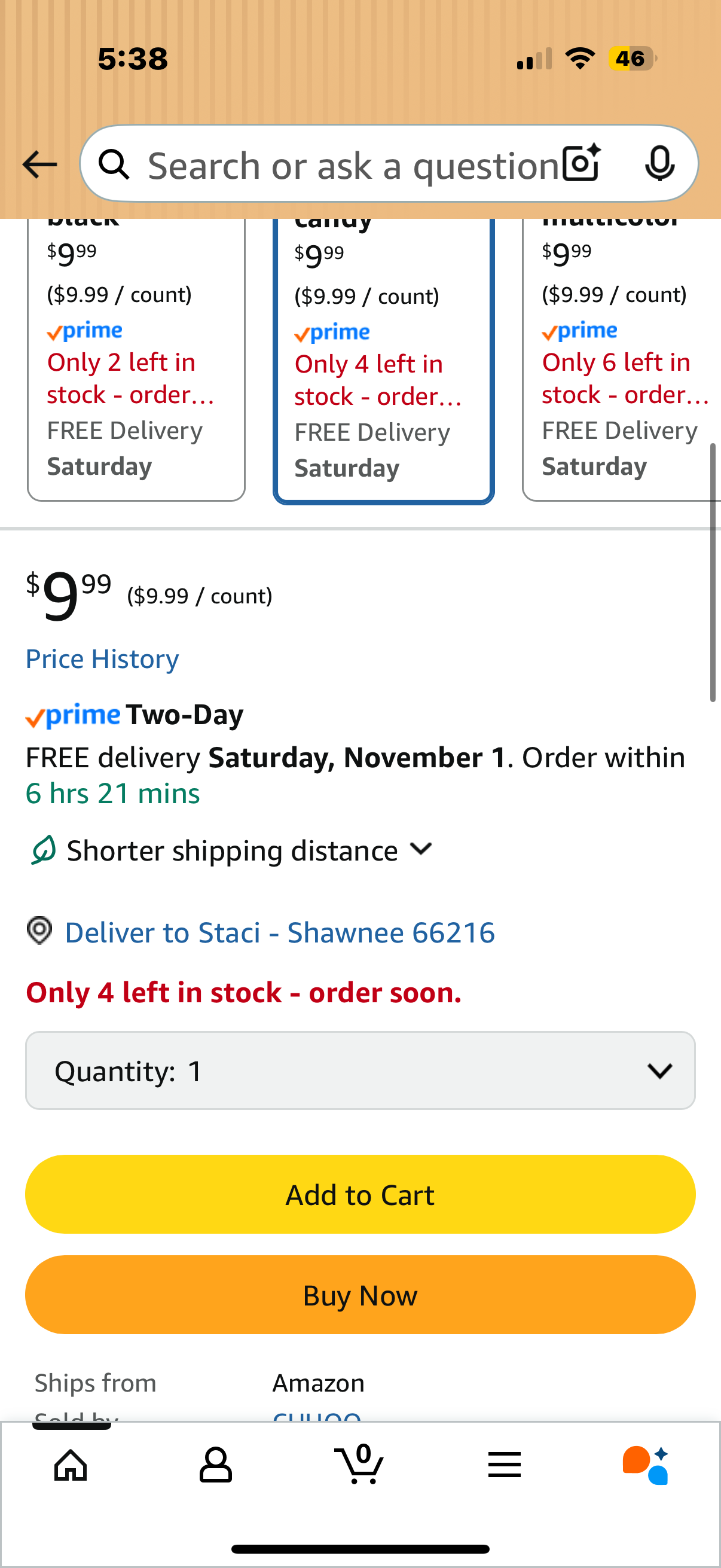
Task: Open the Quantity dropdown
Action: click(x=360, y=1070)
